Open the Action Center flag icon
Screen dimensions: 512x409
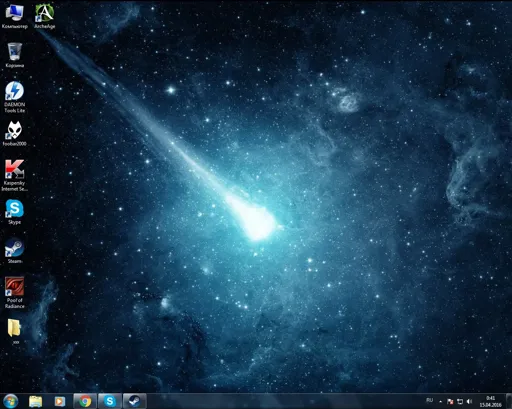(450, 402)
